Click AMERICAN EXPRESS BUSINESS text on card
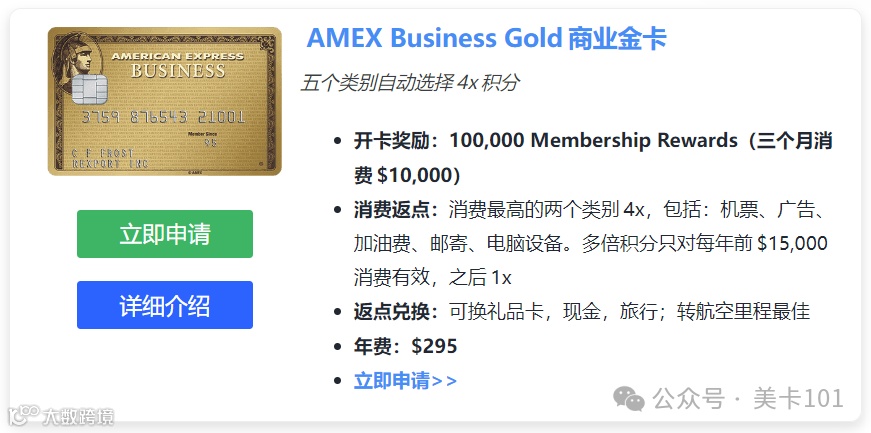Image resolution: width=871 pixels, height=433 pixels. [x=178, y=65]
